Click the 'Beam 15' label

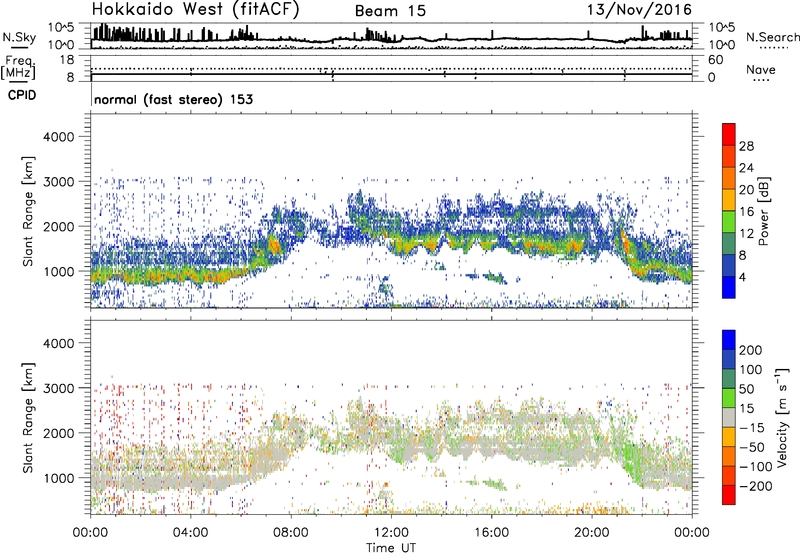point(390,11)
